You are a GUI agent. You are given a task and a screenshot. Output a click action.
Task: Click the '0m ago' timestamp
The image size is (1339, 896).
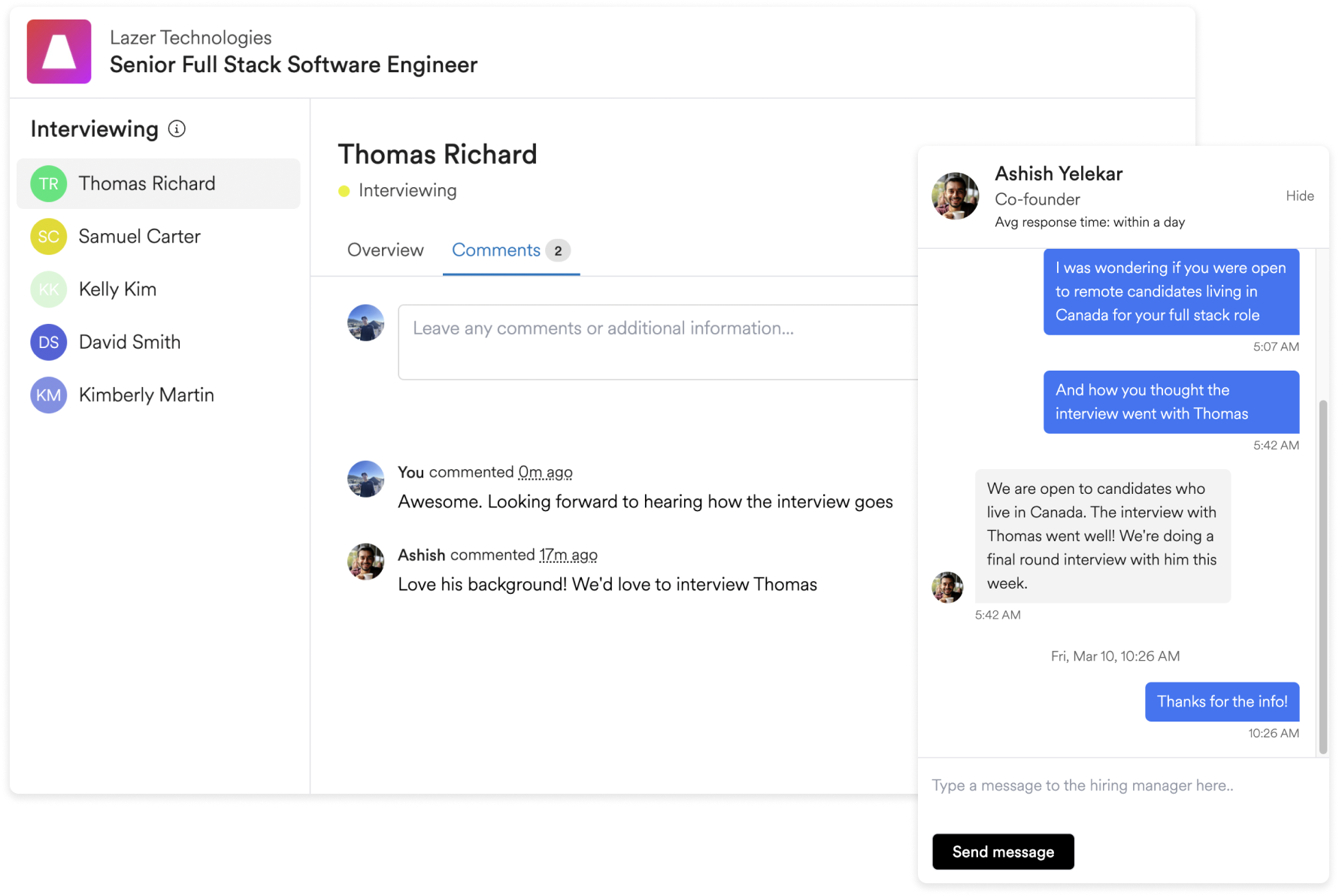[546, 473]
